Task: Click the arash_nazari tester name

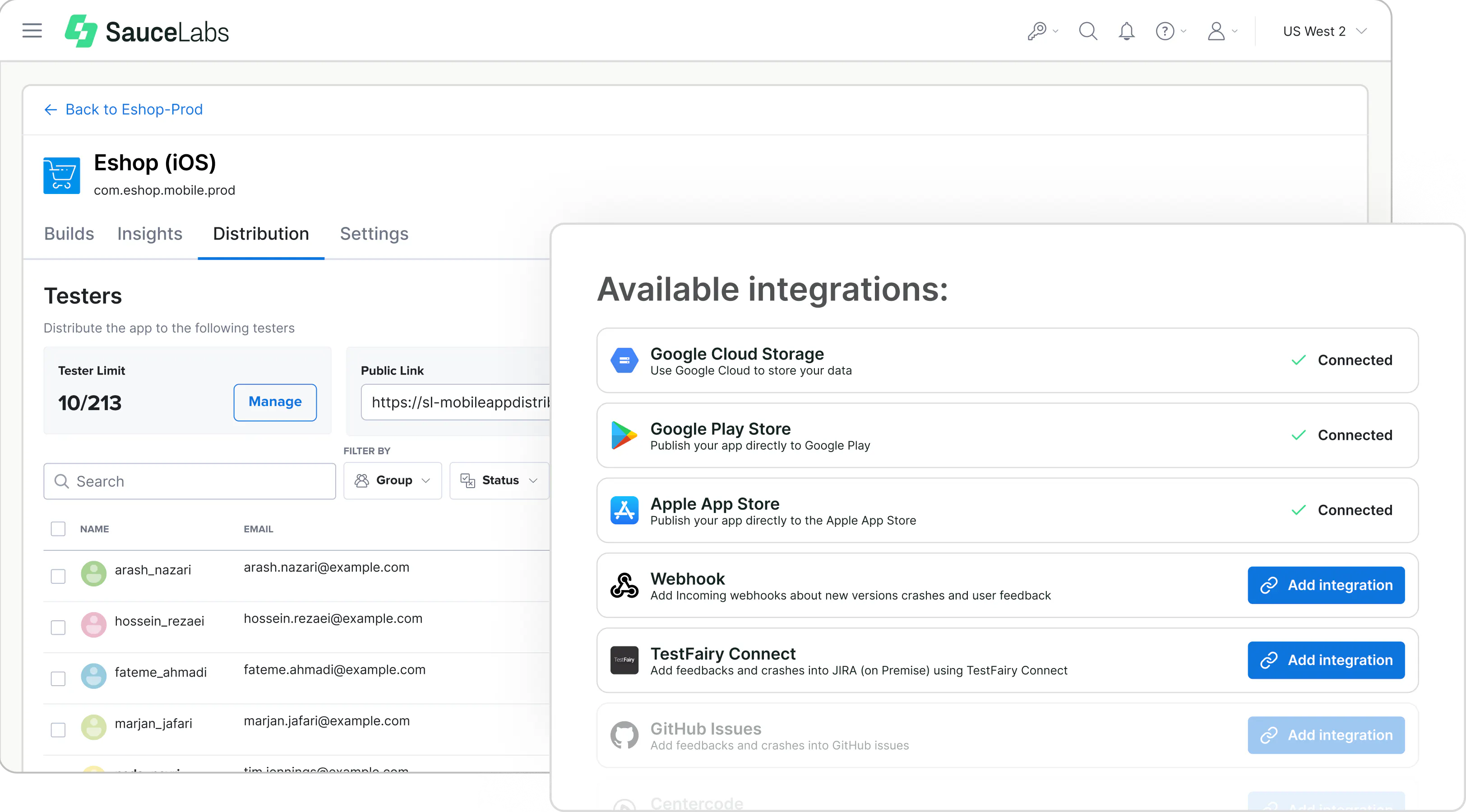Action: click(153, 570)
